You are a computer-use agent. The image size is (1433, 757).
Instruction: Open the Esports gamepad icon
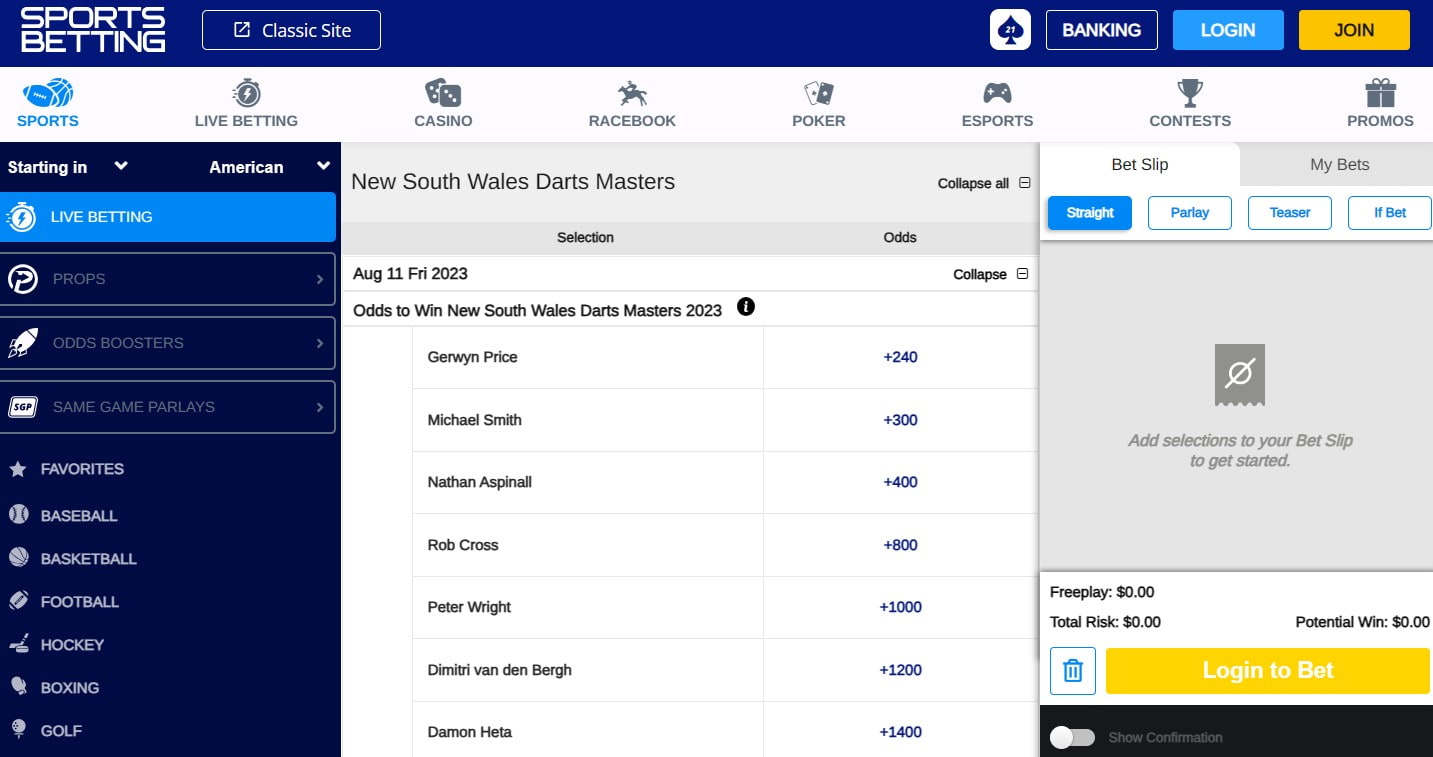997,94
